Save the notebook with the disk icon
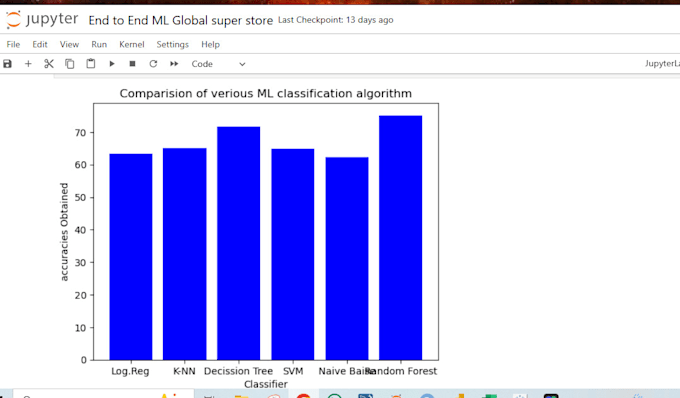 [x=7, y=64]
